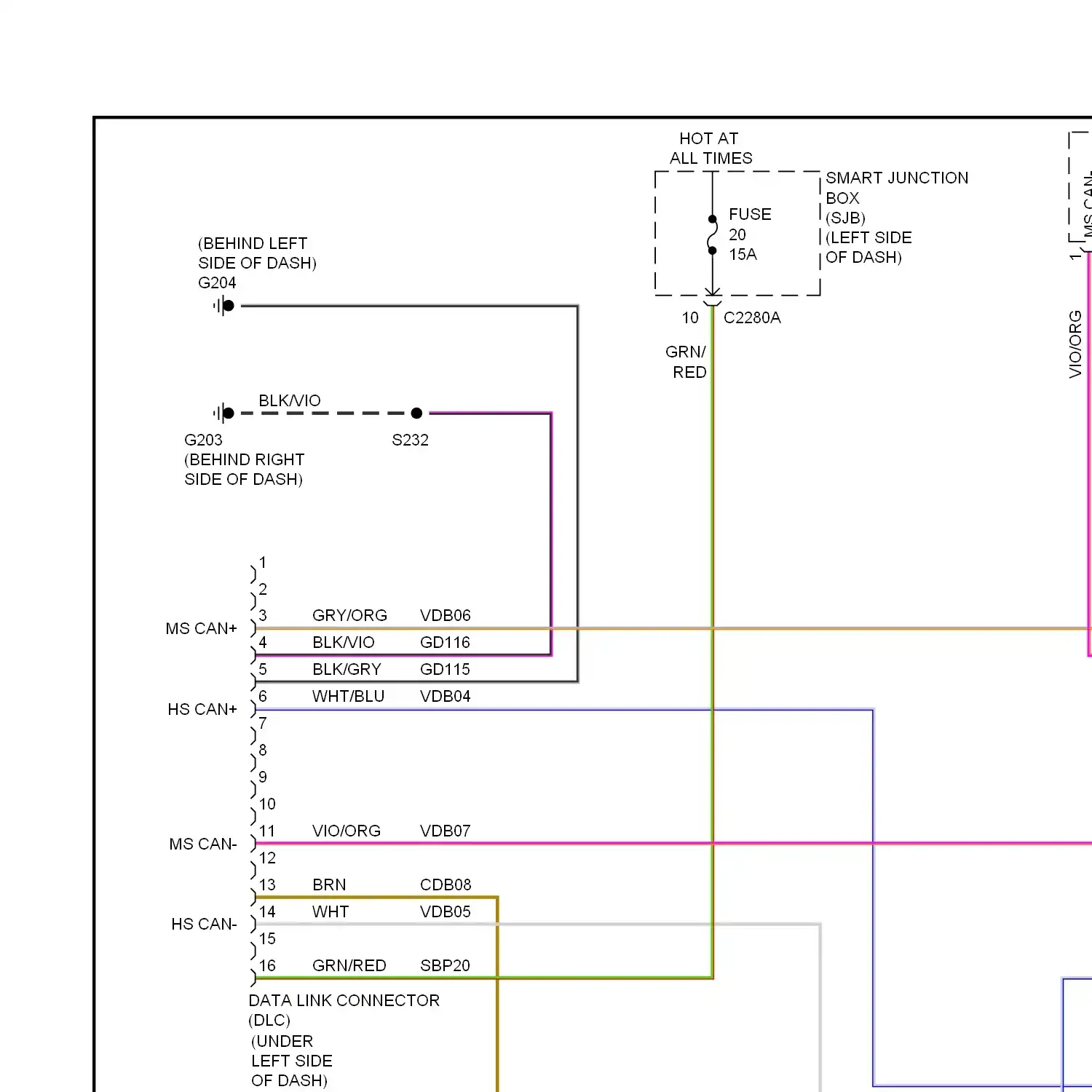Viewport: 1092px width, 1092px height.
Task: Select DLC pin number 9
Action: [x=263, y=777]
